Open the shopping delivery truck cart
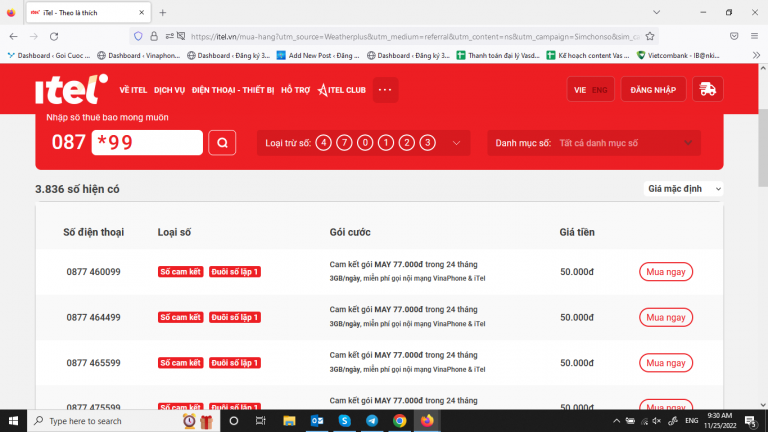This screenshot has width=768, height=432. tap(707, 90)
